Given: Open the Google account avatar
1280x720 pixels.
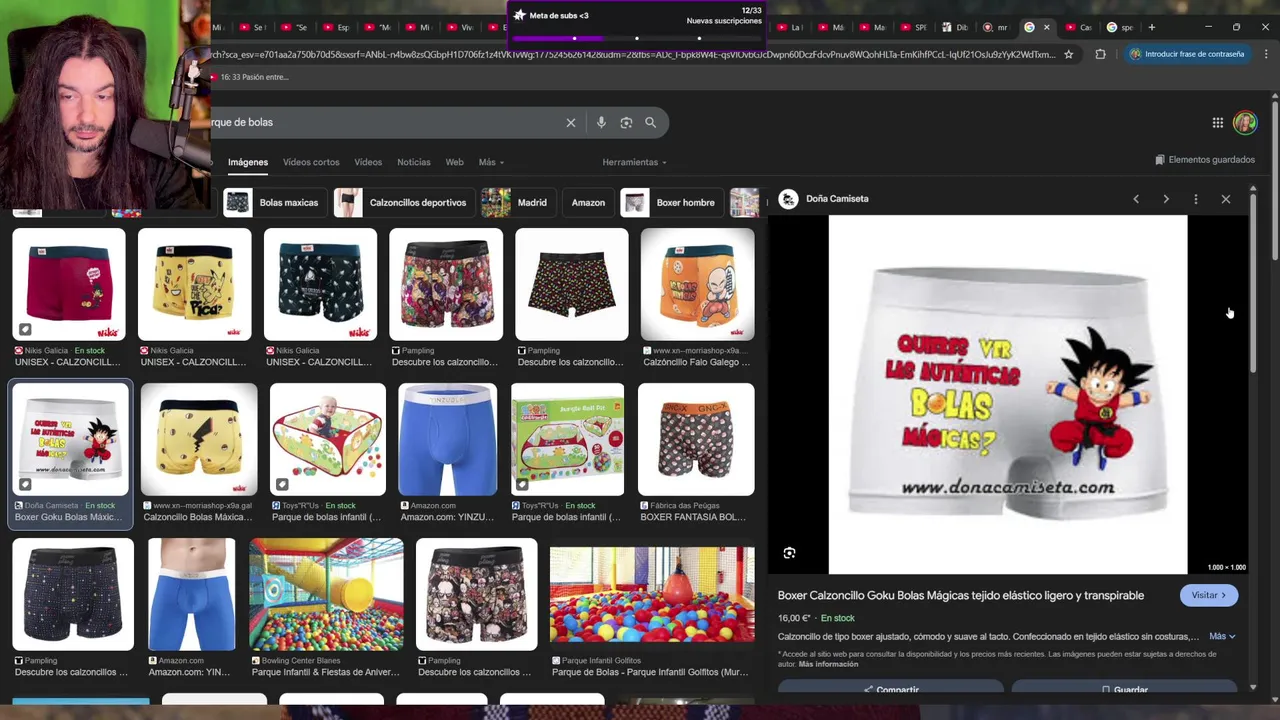Looking at the screenshot, I should 1245,122.
